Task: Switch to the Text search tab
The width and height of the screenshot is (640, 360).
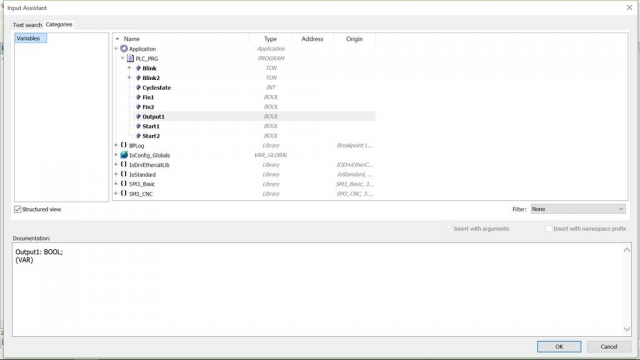Action: pos(27,25)
